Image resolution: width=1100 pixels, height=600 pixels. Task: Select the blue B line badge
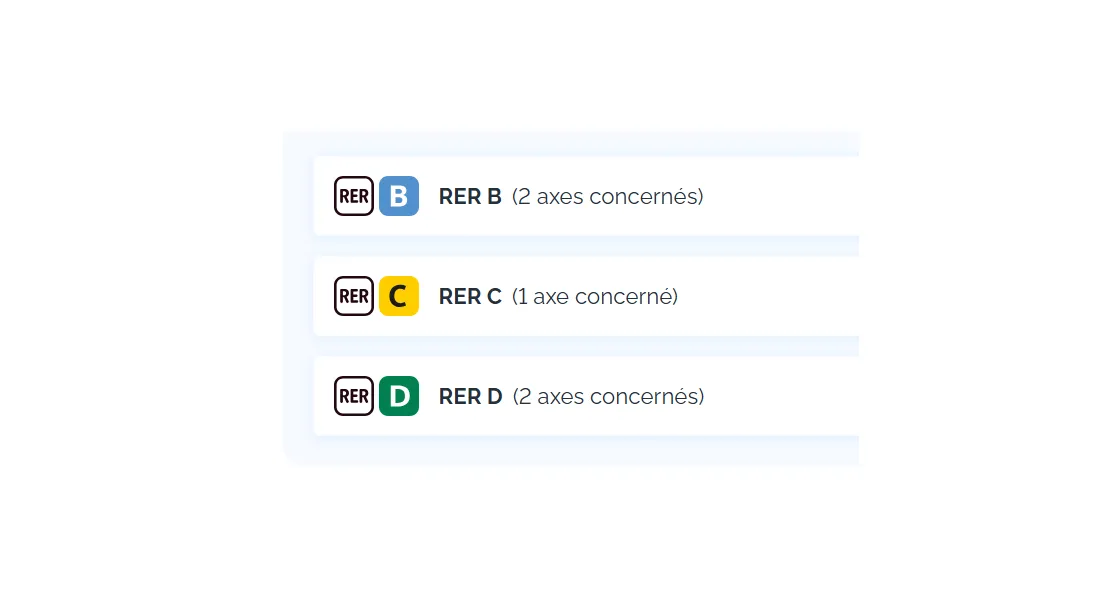click(x=399, y=196)
